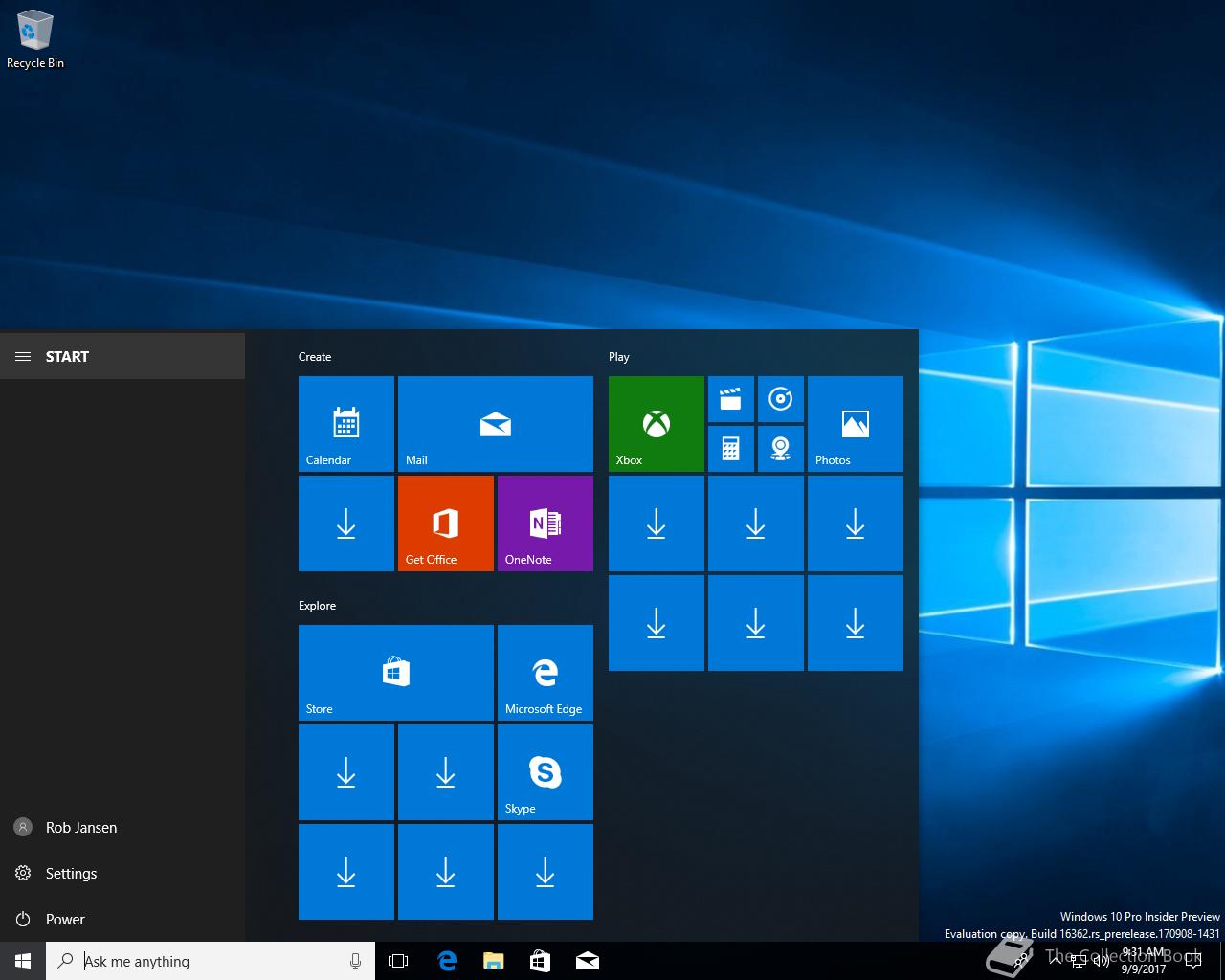The image size is (1225, 980).
Task: Click the download tile left of Get Office
Action: click(346, 523)
